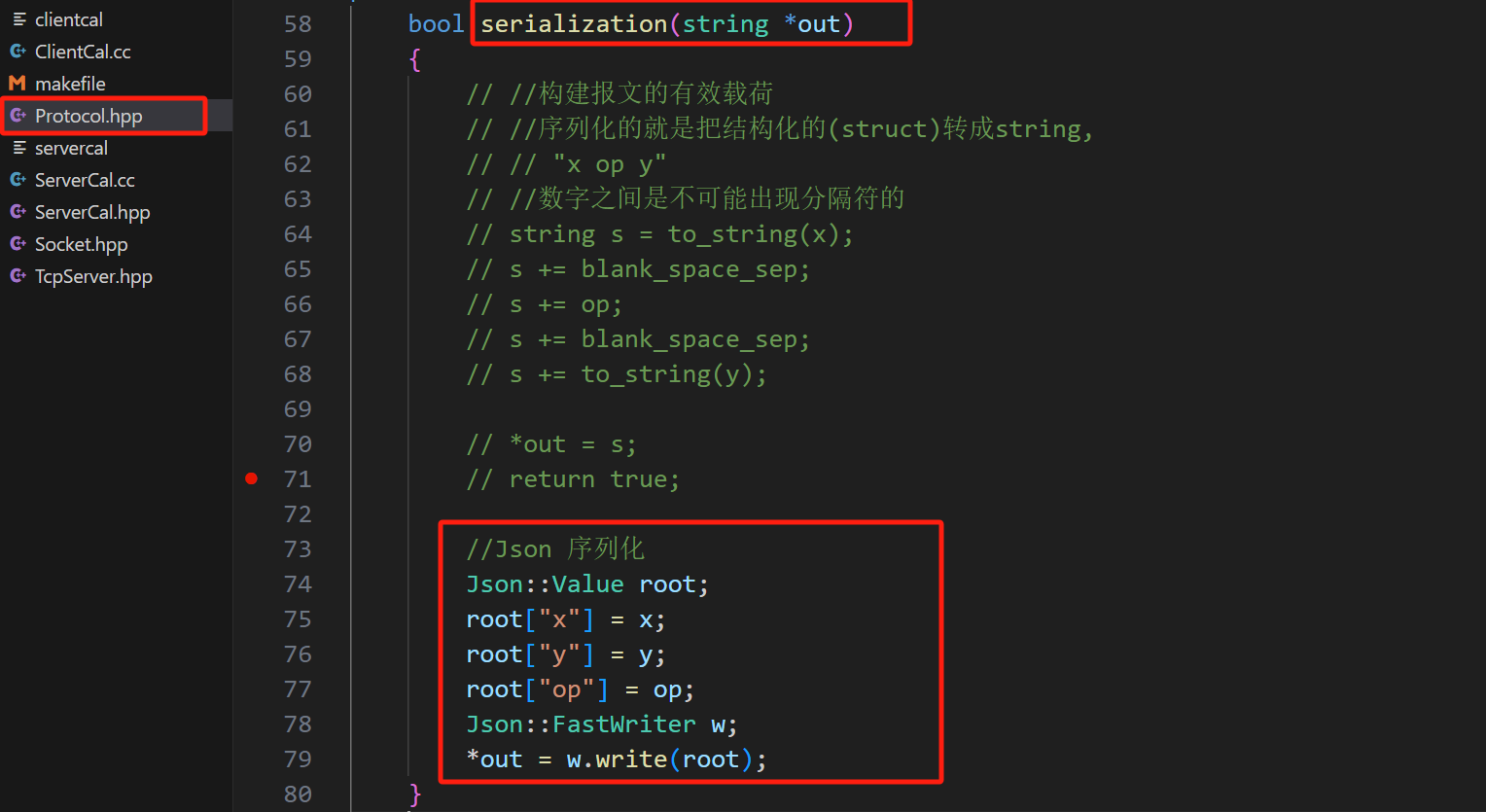Open ServerCal.hpp from the explorer
Viewport: 1486px width, 812px height.
click(x=92, y=212)
